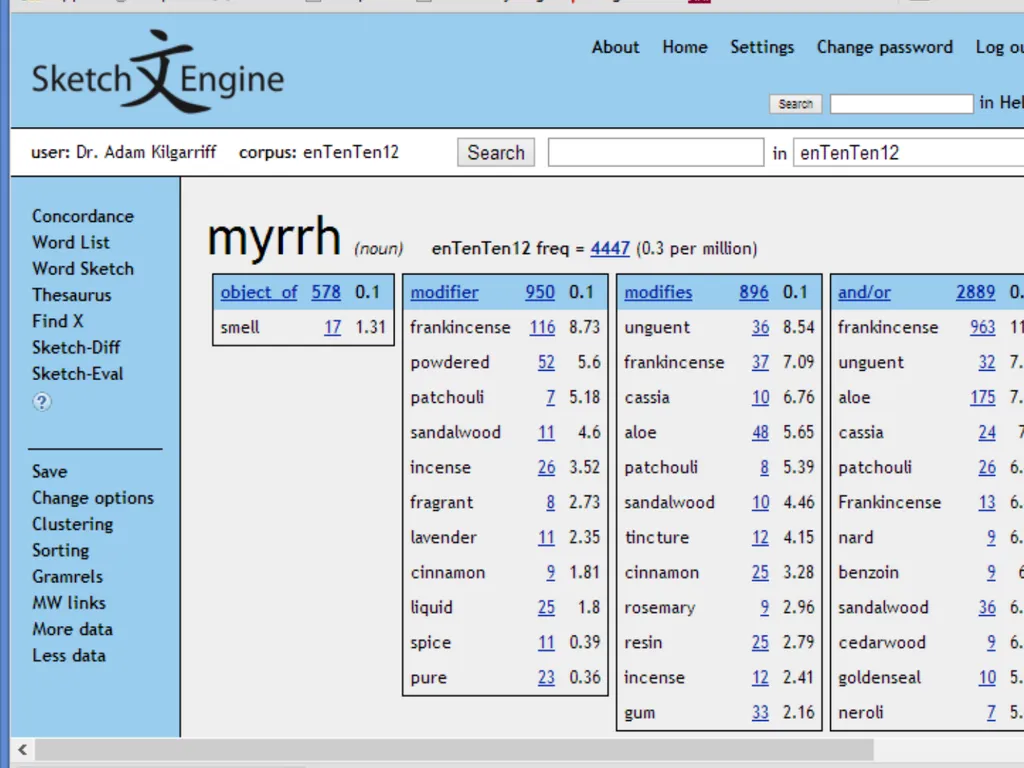Open Sketch-Eval

[x=78, y=374]
